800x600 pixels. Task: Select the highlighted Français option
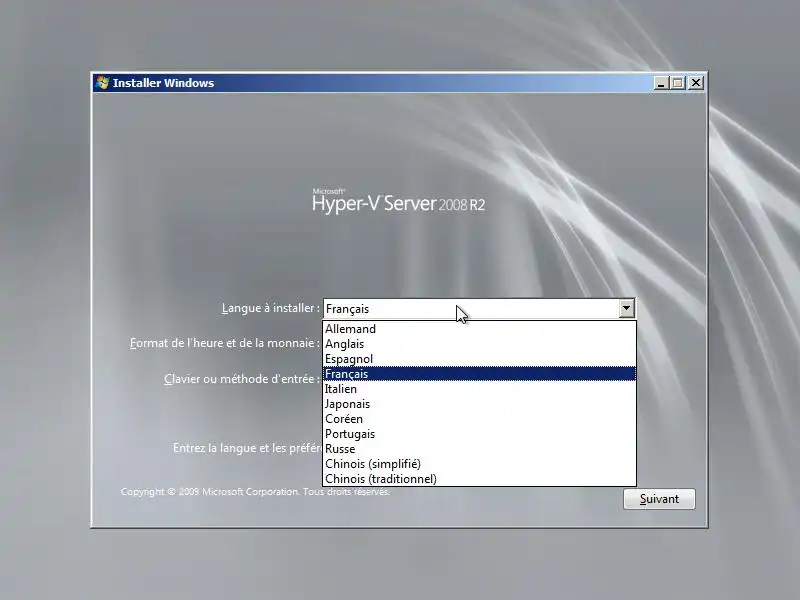point(480,374)
